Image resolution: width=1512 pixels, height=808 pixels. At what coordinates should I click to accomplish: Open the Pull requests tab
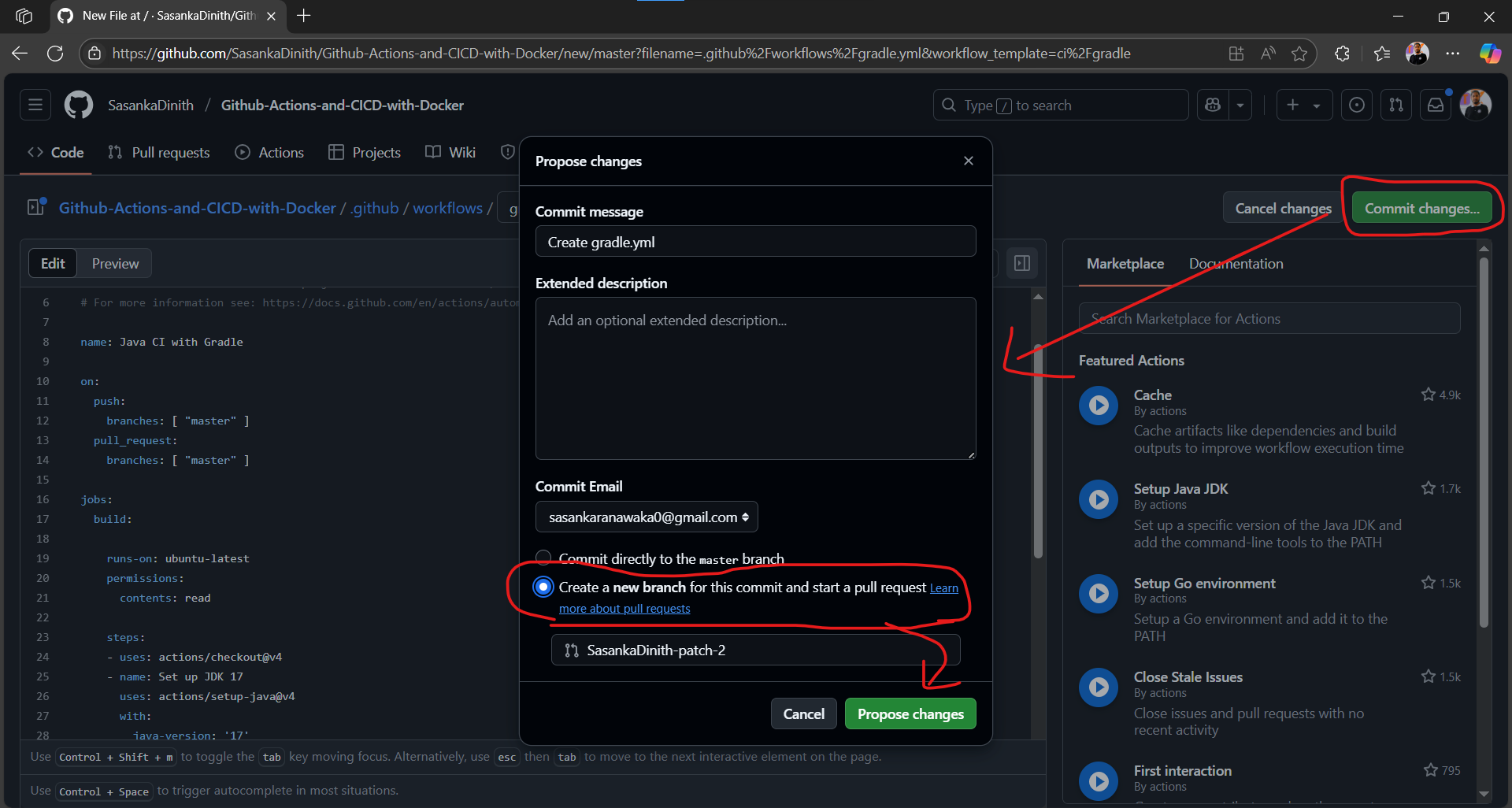(x=159, y=152)
